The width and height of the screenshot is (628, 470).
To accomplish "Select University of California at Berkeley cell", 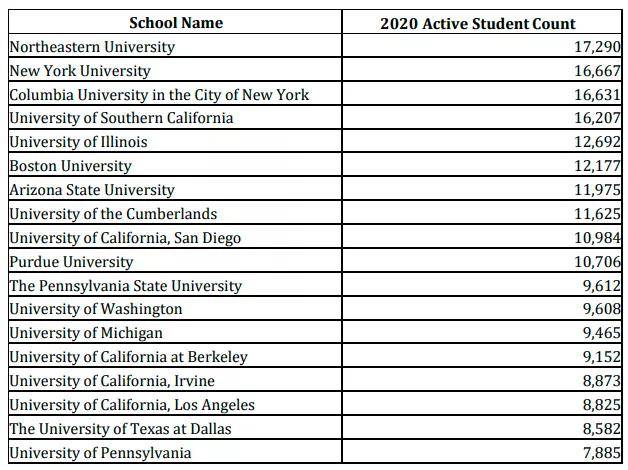I will [175, 356].
